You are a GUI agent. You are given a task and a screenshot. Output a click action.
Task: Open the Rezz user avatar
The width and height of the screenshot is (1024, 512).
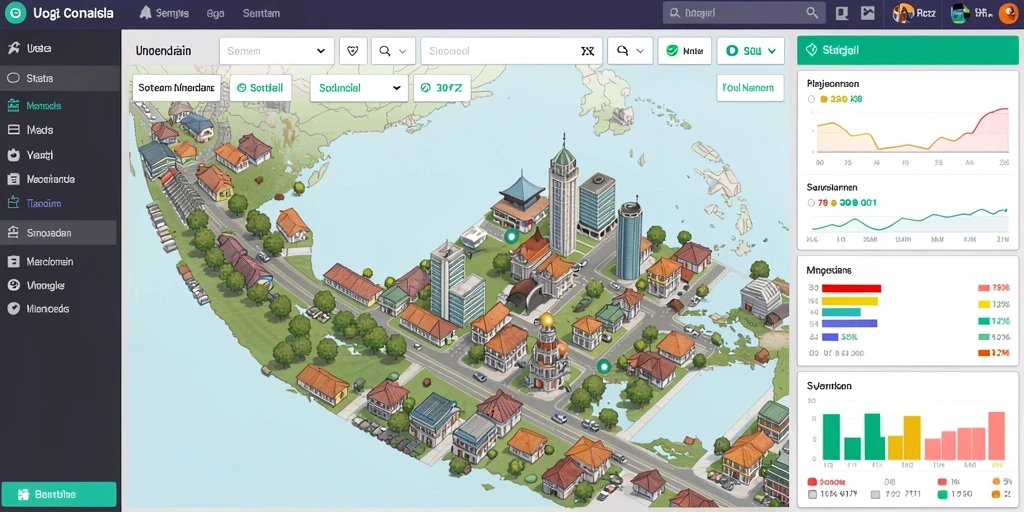click(x=904, y=13)
